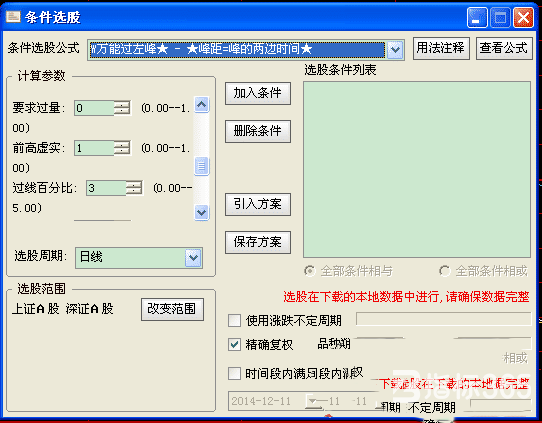The width and height of the screenshot is (542, 423).
Task: Click the 上证A股 深证A股 range text
Action: (63, 309)
